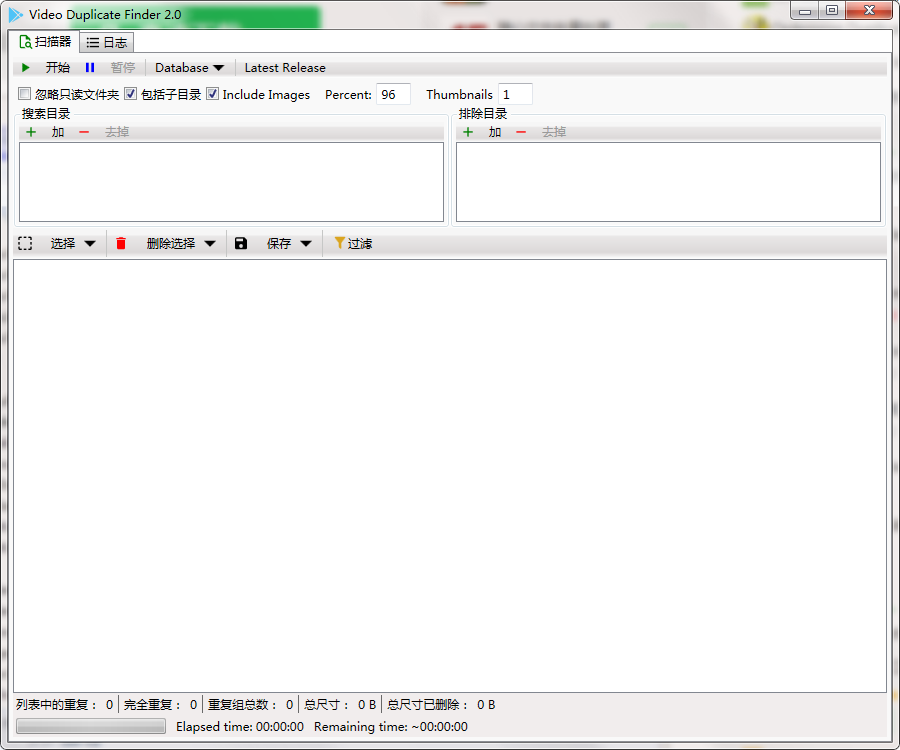Toggle 忽略只读文件夹 checkbox
Screen dimensions: 900x750
point(25,94)
